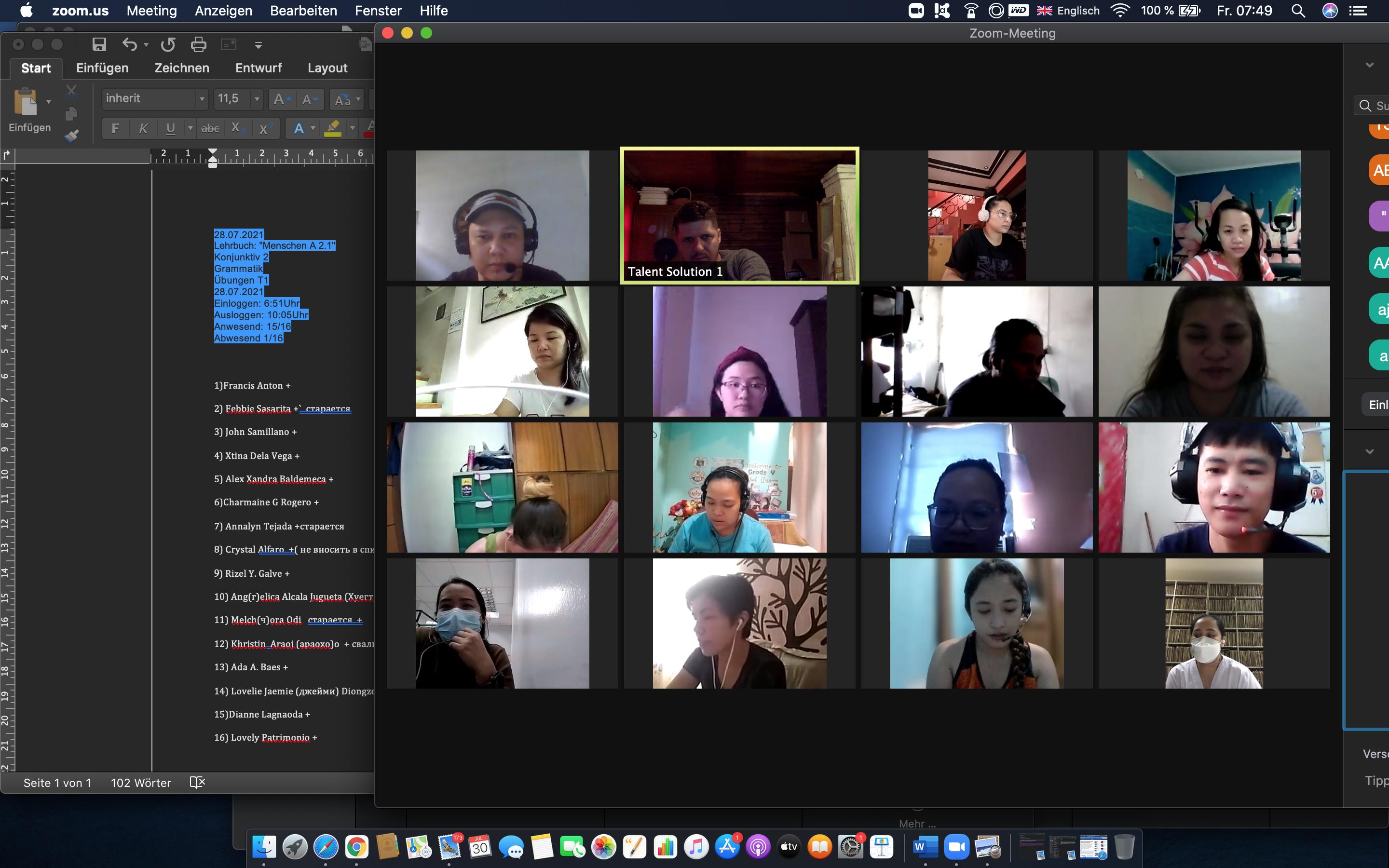Screen dimensions: 1389x868
Task: Increase font size with the larger A button
Action: 281,99
